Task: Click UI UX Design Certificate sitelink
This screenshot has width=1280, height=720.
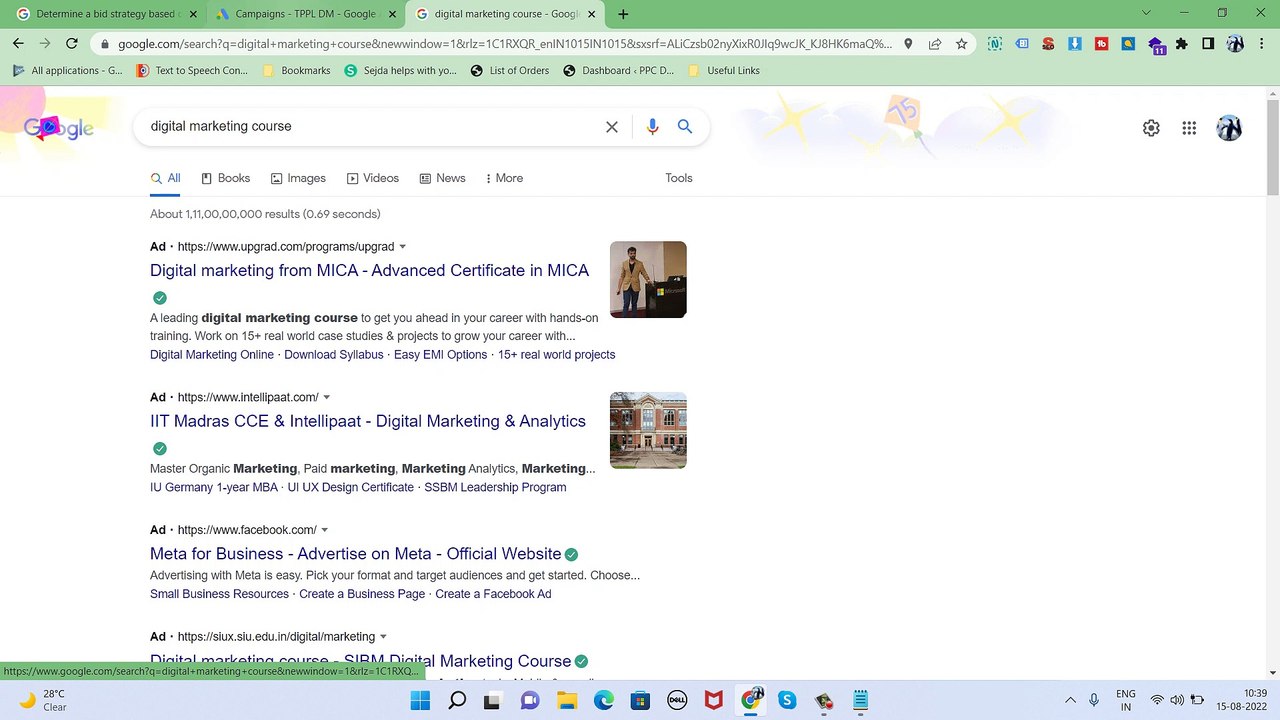Action: pyautogui.click(x=351, y=488)
